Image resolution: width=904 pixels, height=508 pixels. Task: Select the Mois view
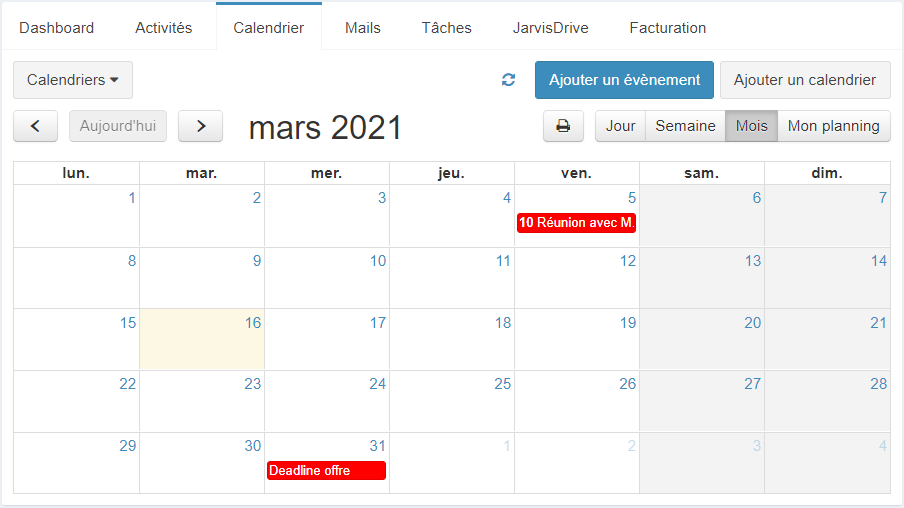click(751, 126)
